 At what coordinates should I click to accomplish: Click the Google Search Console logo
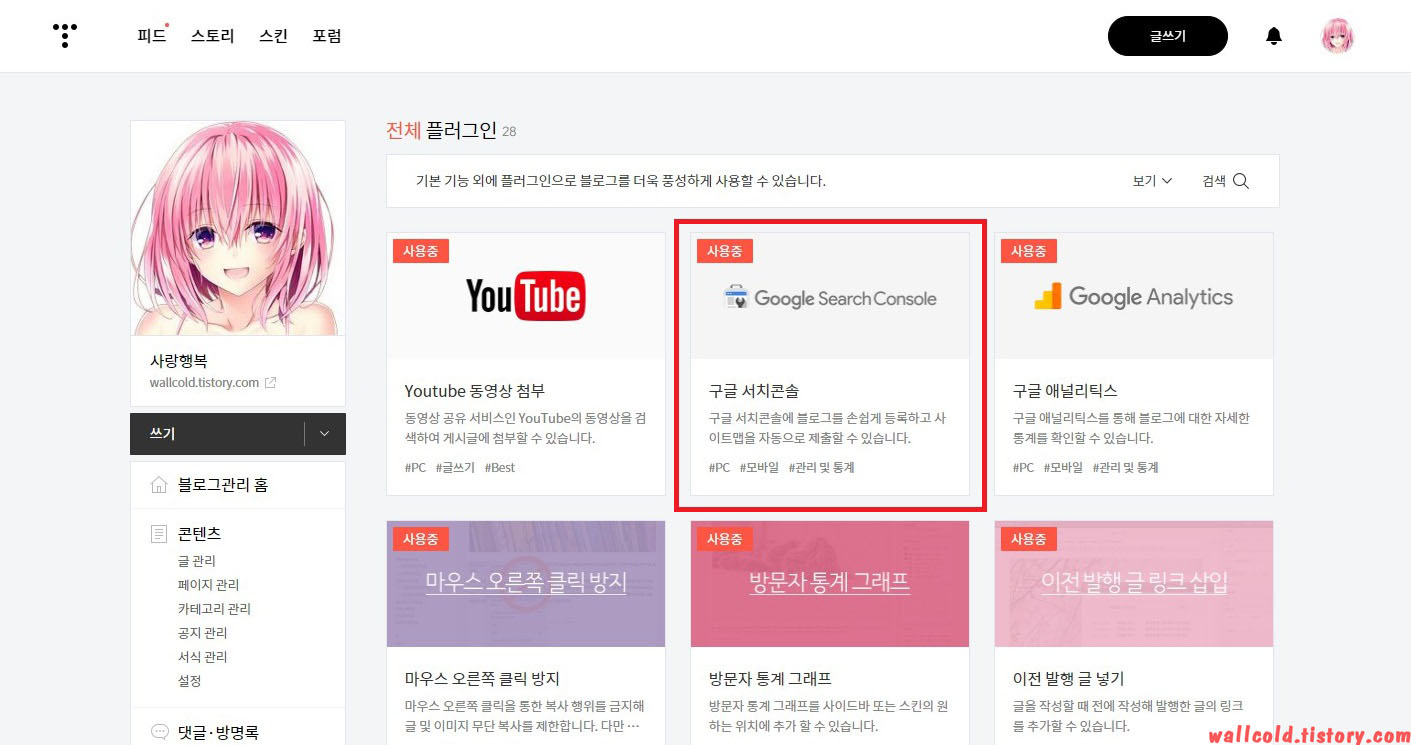[x=830, y=298]
